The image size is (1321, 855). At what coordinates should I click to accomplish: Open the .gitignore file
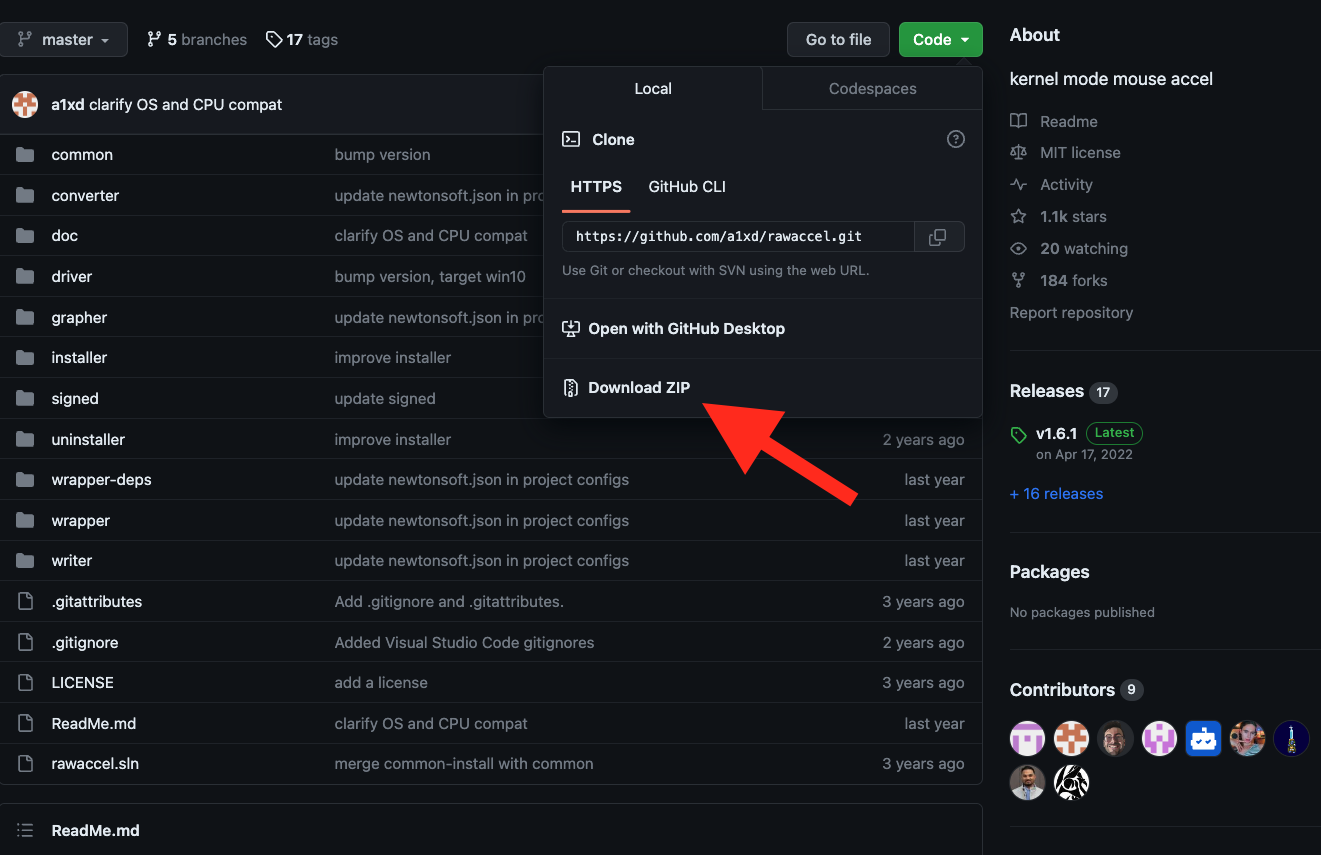pos(85,643)
